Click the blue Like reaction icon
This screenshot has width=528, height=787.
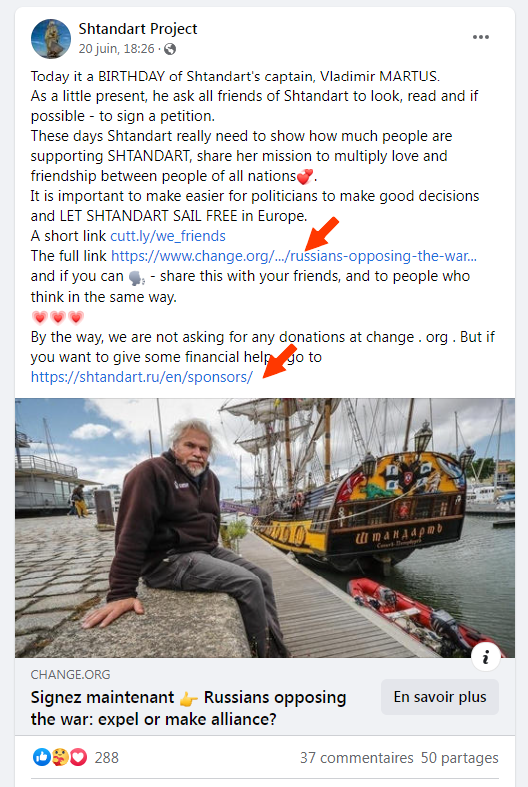tap(42, 757)
